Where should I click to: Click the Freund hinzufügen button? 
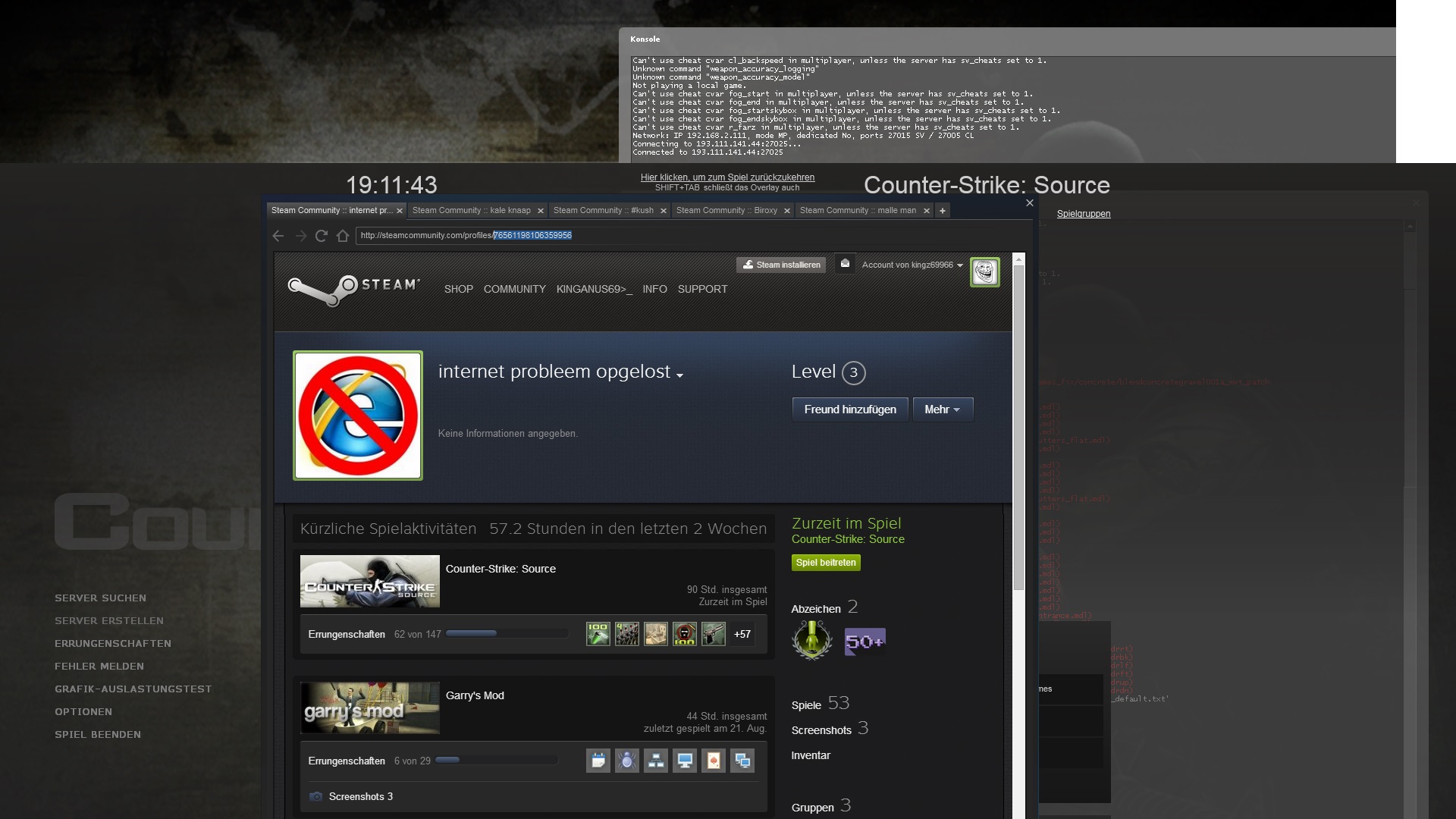click(849, 409)
